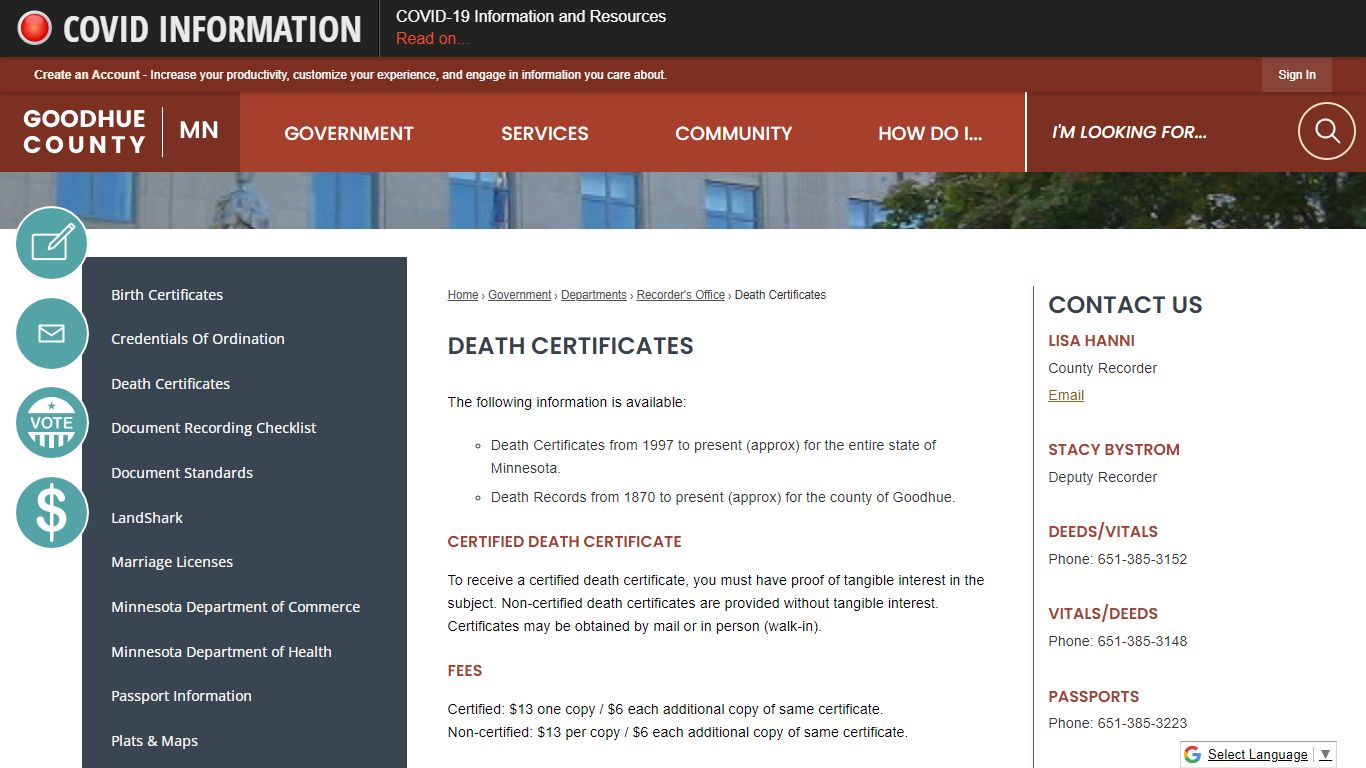Open the notify/edit pencil quick link icon
This screenshot has height=768, width=1366.
(x=52, y=243)
